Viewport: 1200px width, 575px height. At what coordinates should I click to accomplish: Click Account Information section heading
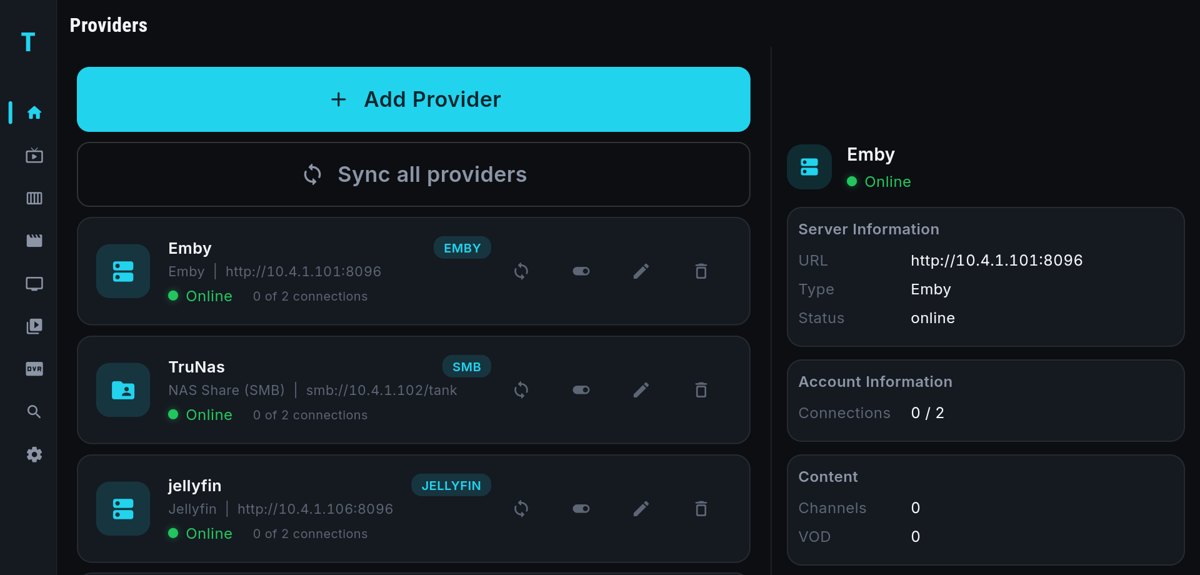pyautogui.click(x=875, y=382)
